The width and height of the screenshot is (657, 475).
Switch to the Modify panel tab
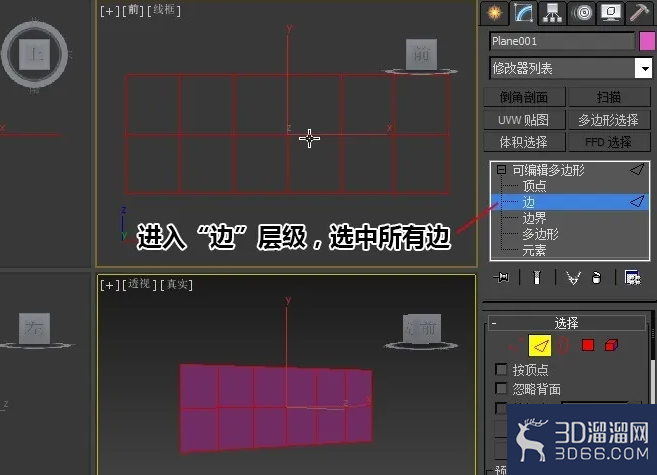tap(523, 13)
